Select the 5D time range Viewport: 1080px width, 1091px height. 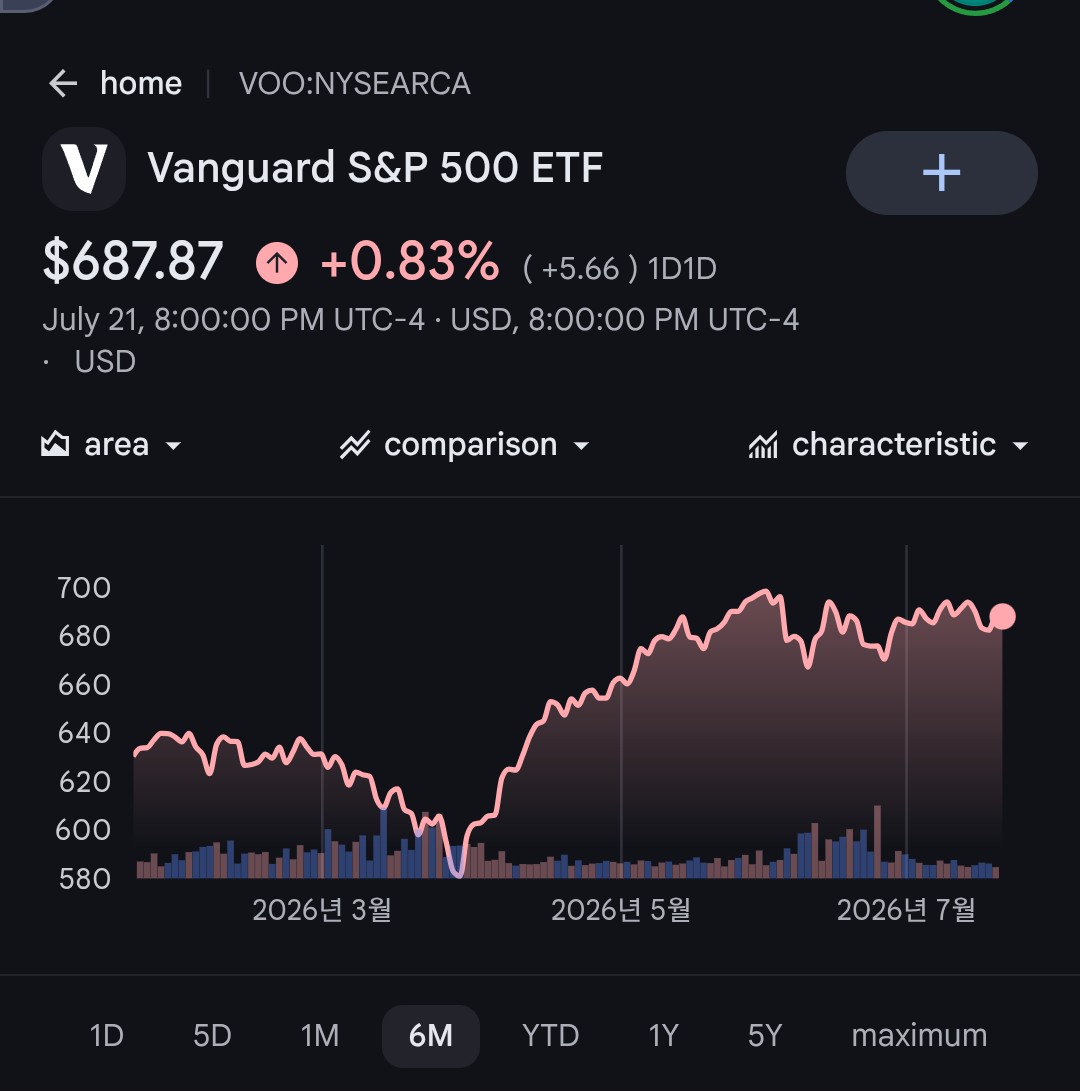(x=212, y=1036)
